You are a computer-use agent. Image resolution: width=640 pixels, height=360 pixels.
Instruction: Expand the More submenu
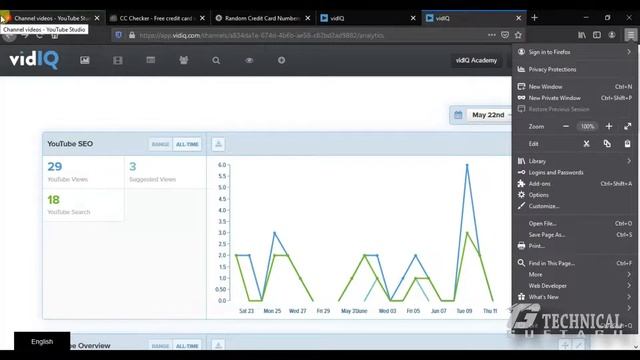click(x=574, y=274)
